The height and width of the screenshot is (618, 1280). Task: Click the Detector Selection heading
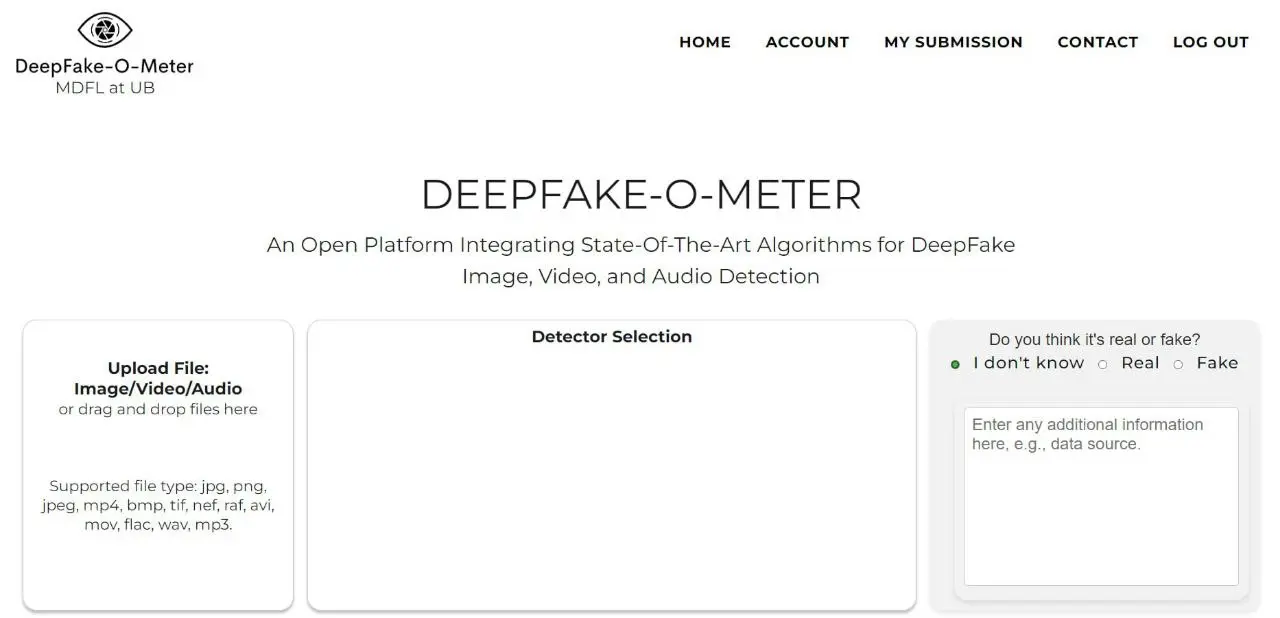click(x=612, y=337)
